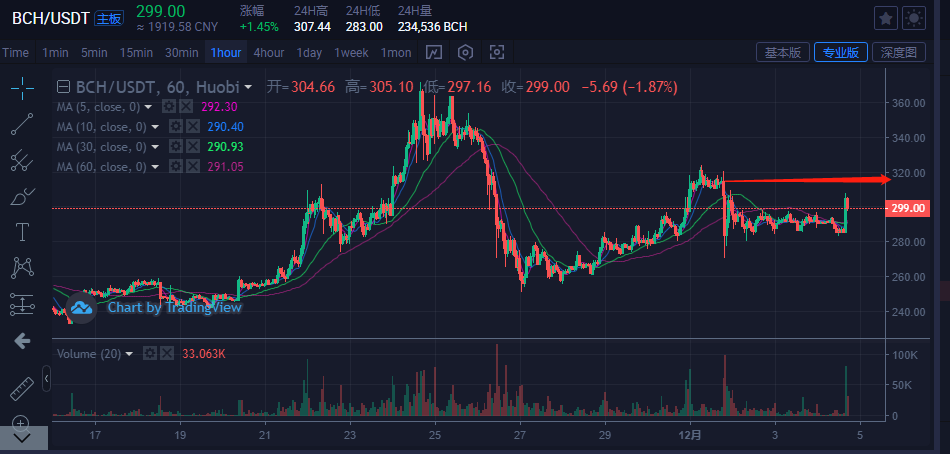Open settings for Volume indicator
The image size is (950, 454).
[x=150, y=354]
